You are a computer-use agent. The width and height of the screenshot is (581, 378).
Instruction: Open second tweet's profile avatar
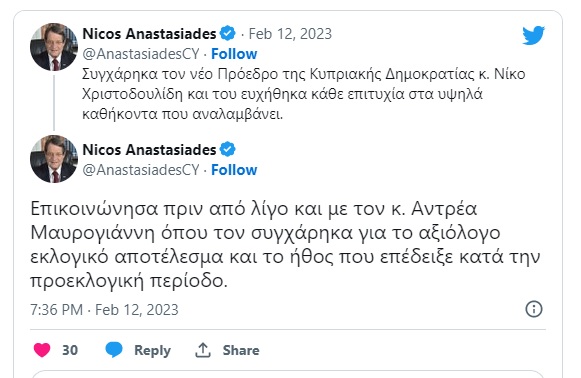pyautogui.click(x=54, y=159)
